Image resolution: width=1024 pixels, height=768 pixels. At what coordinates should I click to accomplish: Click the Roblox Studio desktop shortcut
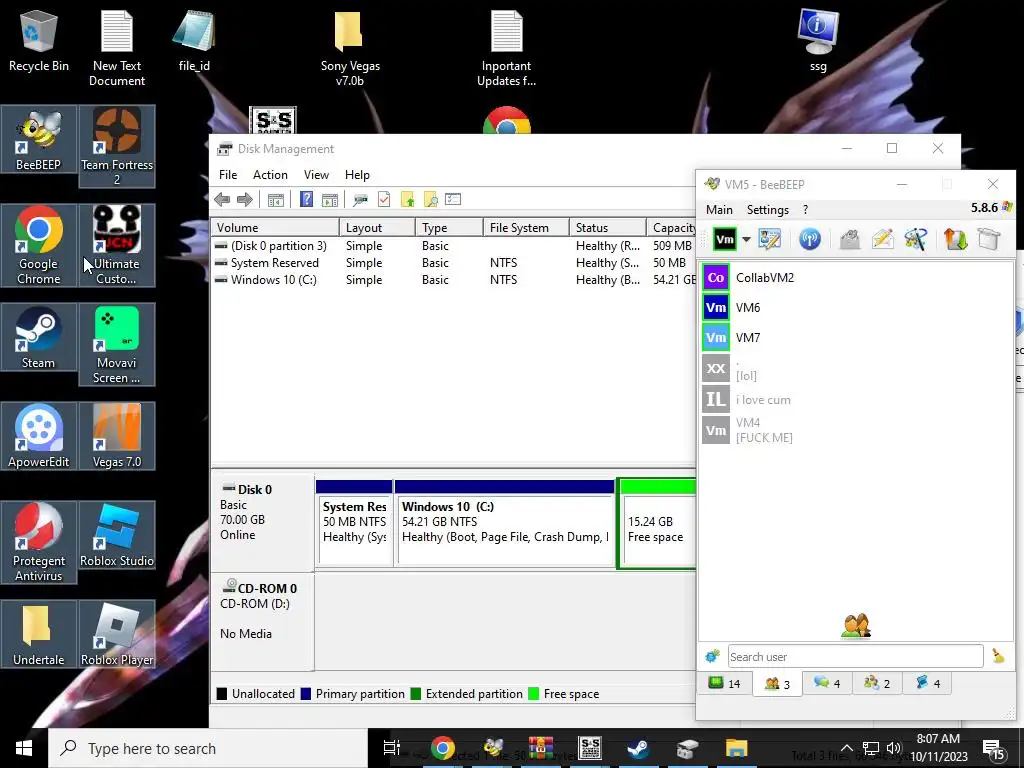(117, 535)
